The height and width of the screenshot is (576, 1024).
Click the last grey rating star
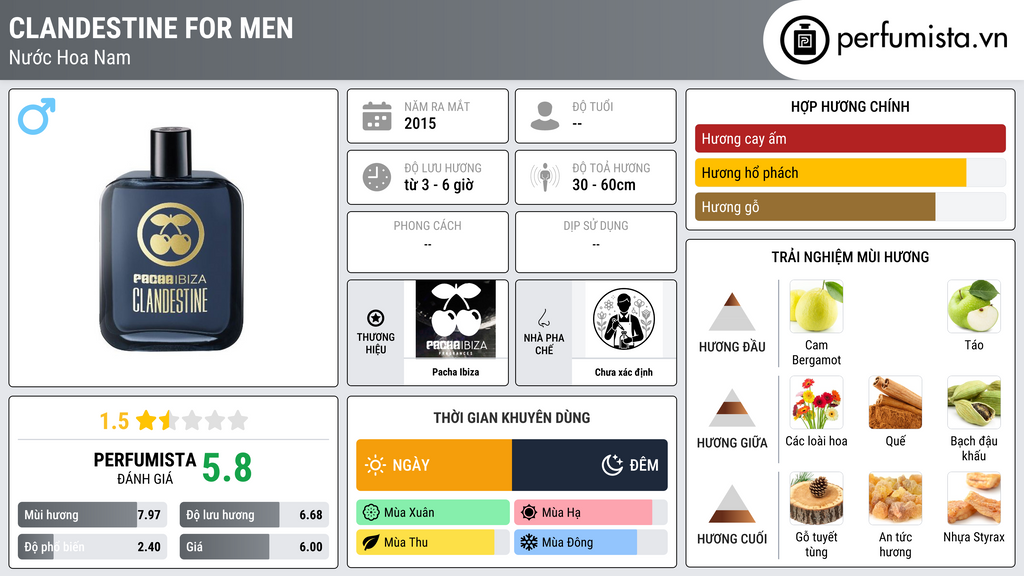click(238, 420)
